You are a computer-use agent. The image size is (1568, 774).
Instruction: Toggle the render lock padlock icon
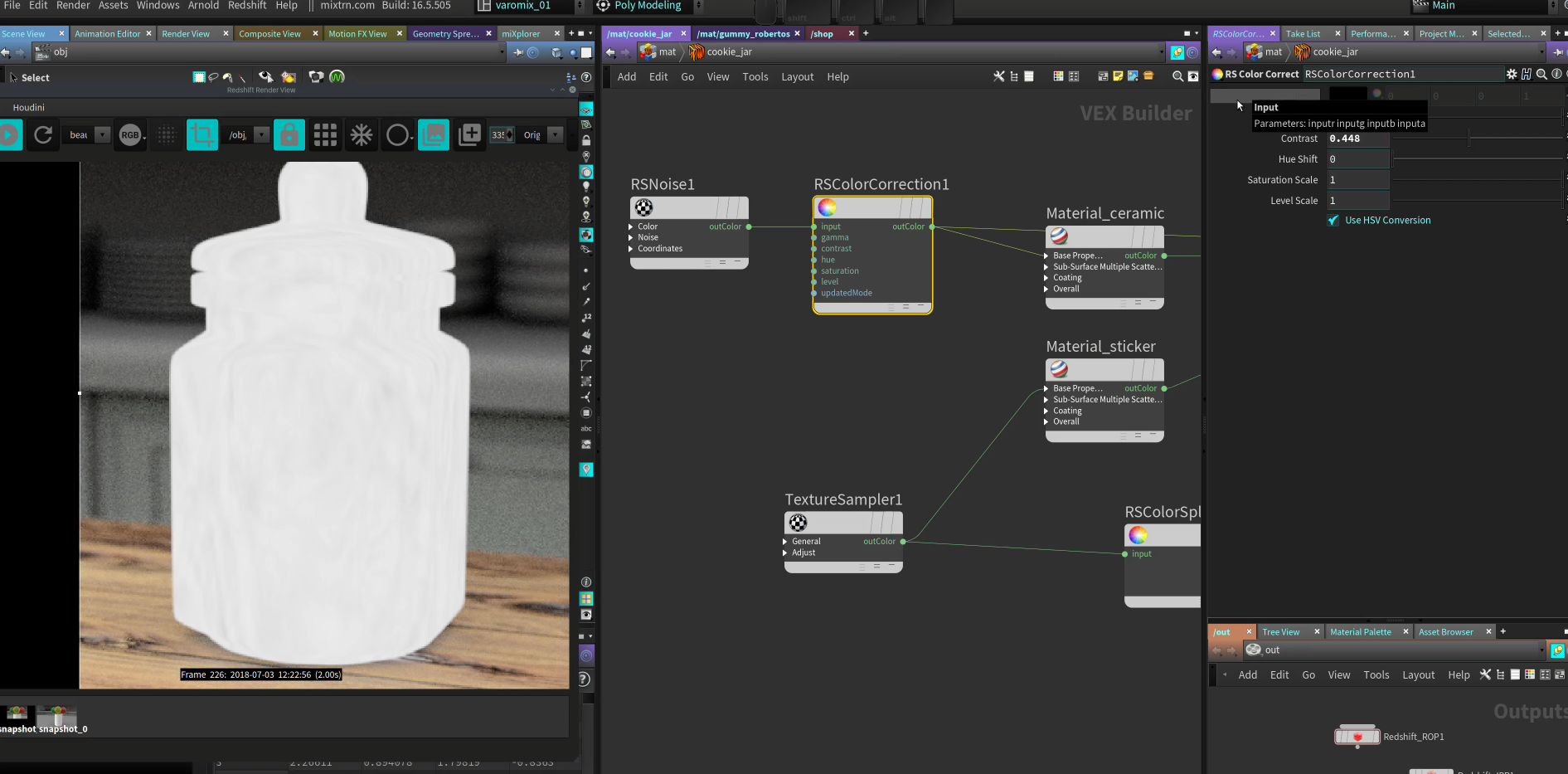pyautogui.click(x=289, y=134)
